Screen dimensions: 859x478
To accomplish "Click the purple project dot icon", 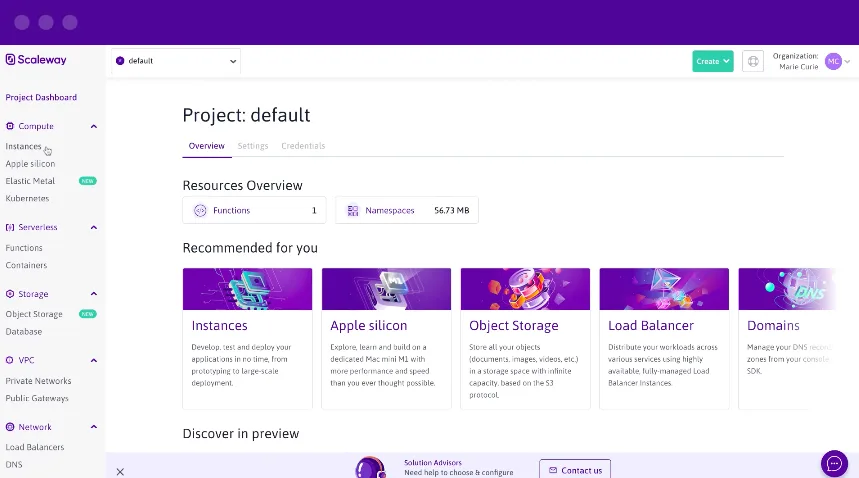I will (x=120, y=61).
